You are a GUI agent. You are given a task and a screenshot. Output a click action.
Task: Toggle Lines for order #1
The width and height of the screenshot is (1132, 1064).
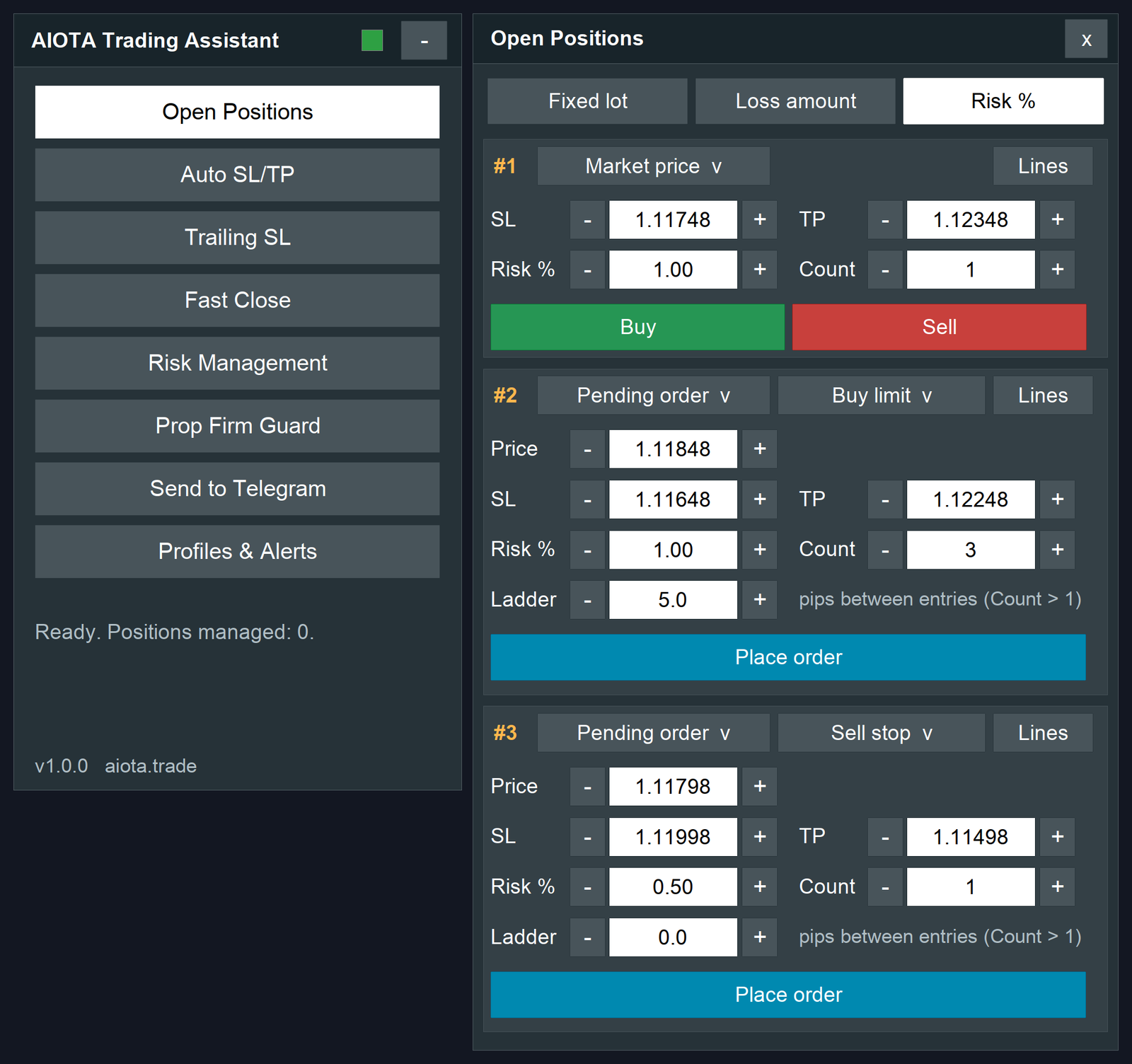pyautogui.click(x=1043, y=166)
